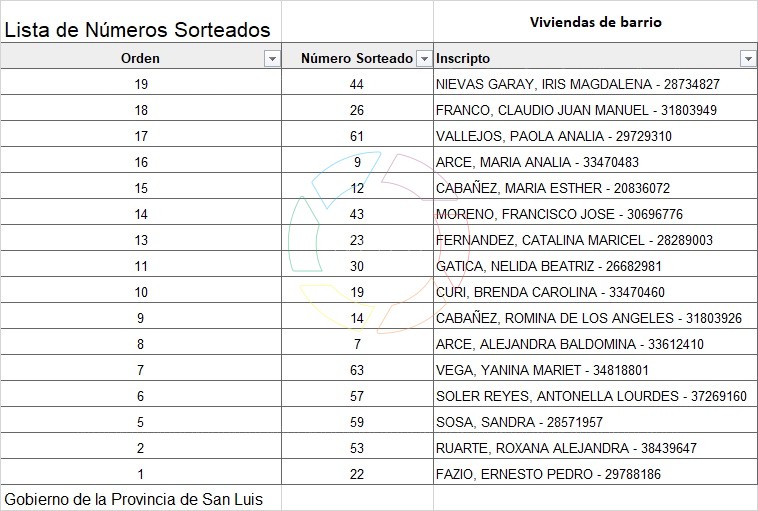Click the cell with drawn number 44
This screenshot has height=511, width=758.
point(357,85)
